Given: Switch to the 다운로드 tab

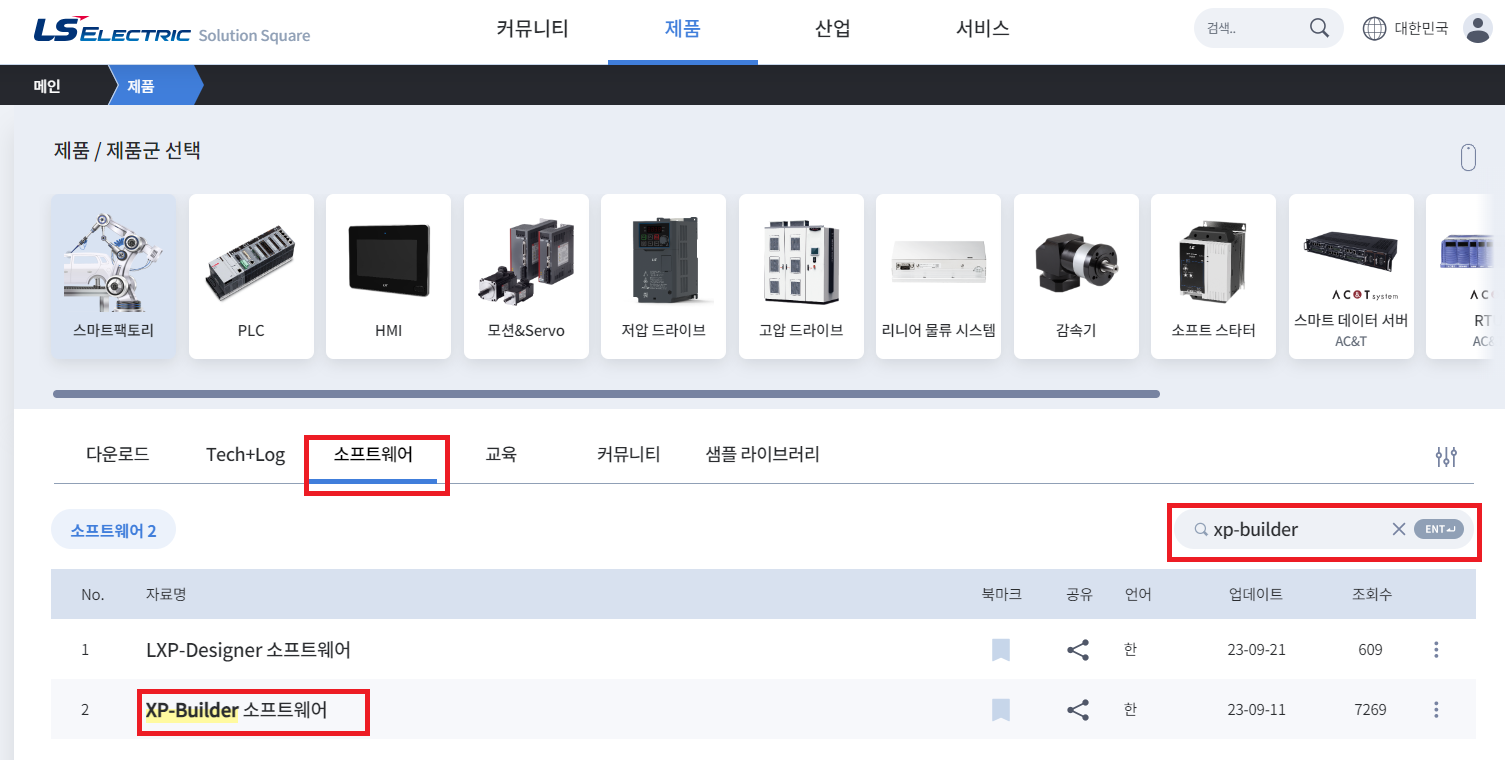Looking at the screenshot, I should click(118, 454).
